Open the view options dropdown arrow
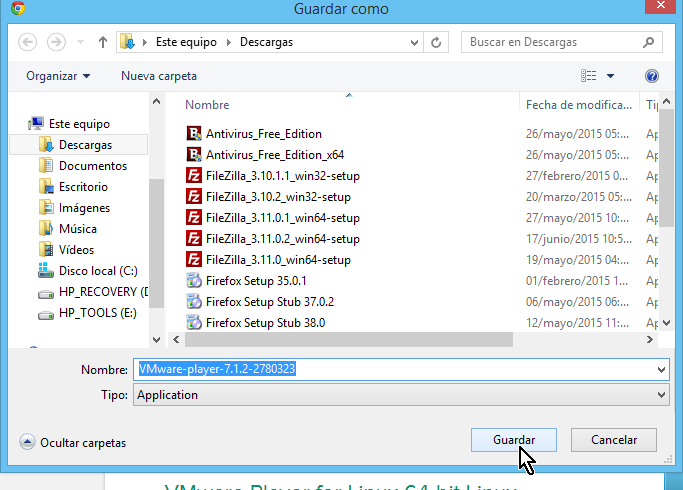This screenshot has height=490, width=683. (x=610, y=76)
